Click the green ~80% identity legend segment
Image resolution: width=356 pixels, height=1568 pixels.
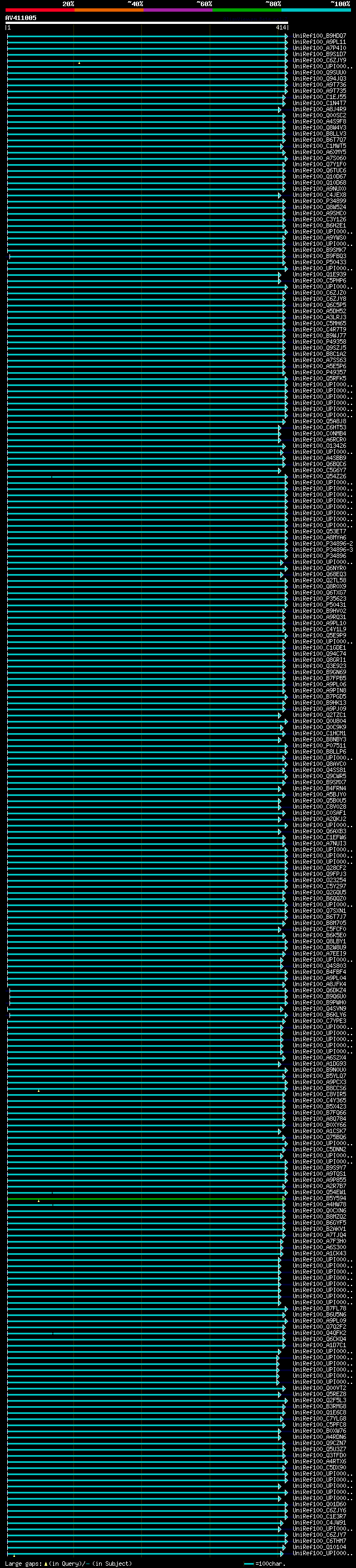[x=247, y=10]
